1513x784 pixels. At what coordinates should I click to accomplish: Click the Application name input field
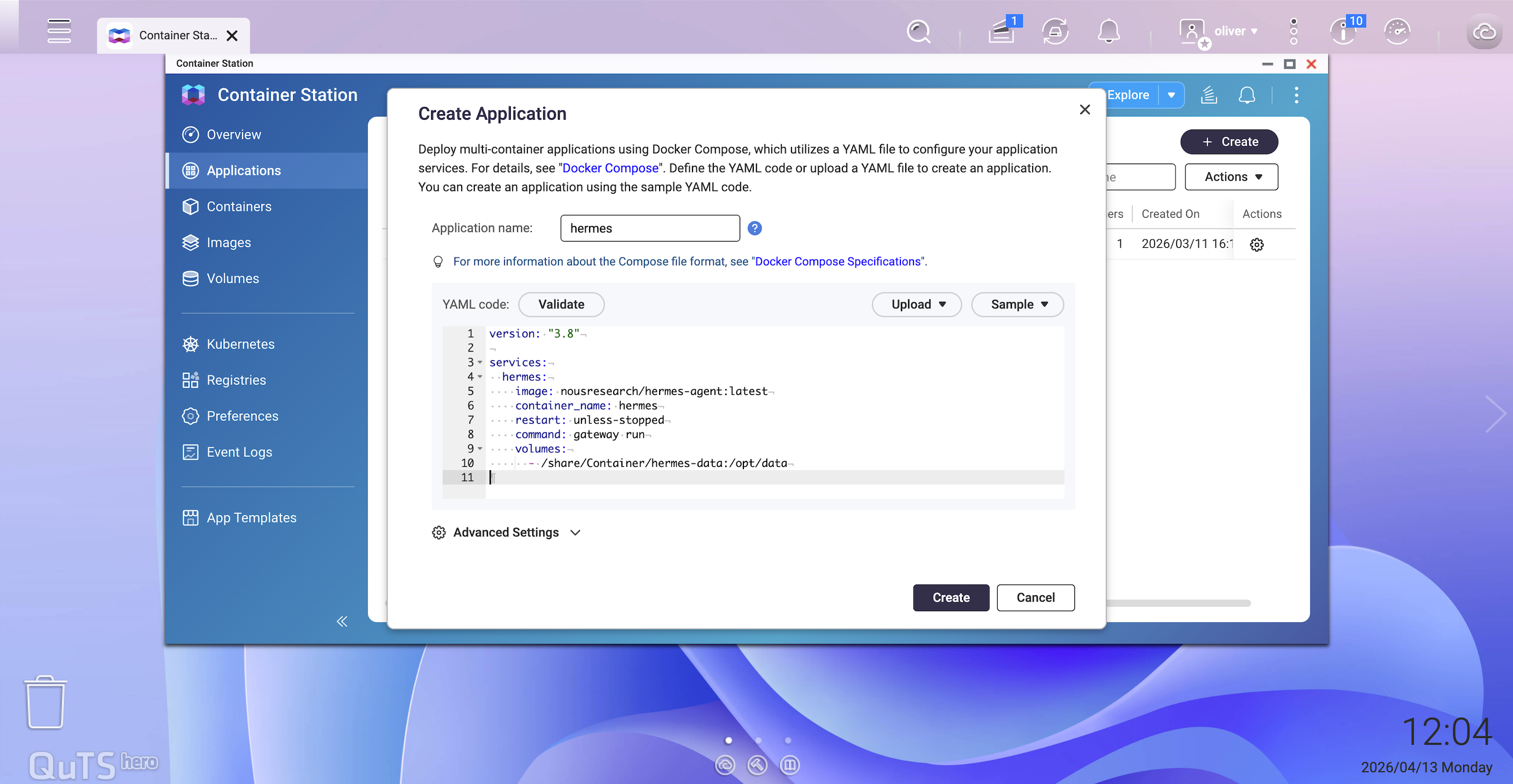pos(650,228)
